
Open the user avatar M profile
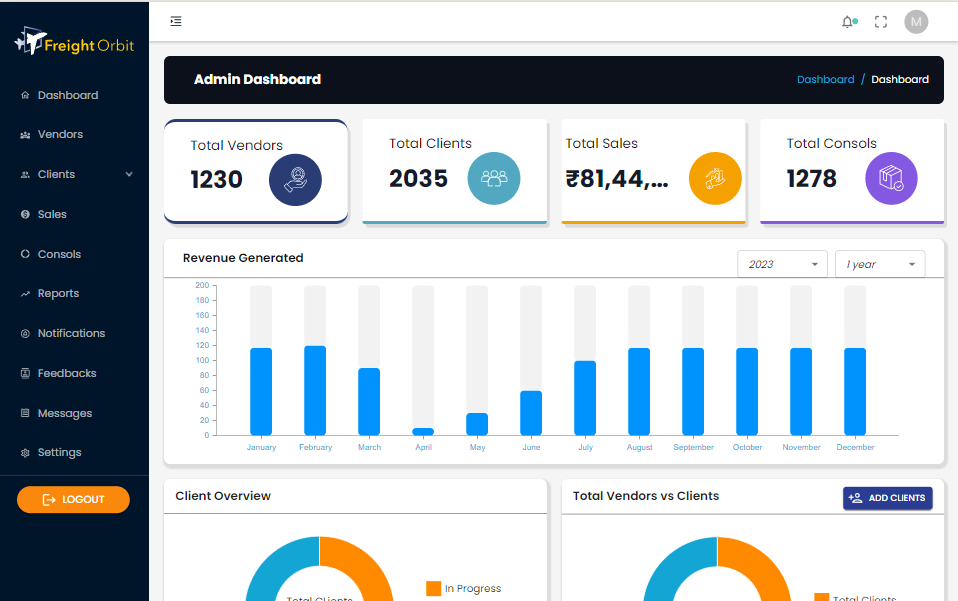tap(916, 22)
